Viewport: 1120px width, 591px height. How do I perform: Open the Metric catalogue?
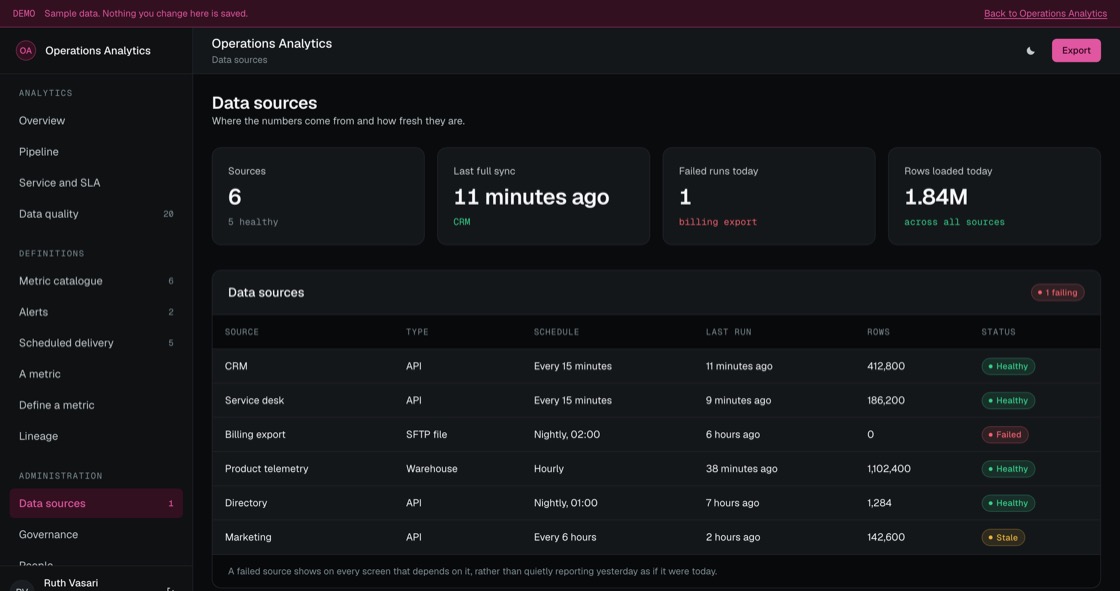tap(96, 281)
